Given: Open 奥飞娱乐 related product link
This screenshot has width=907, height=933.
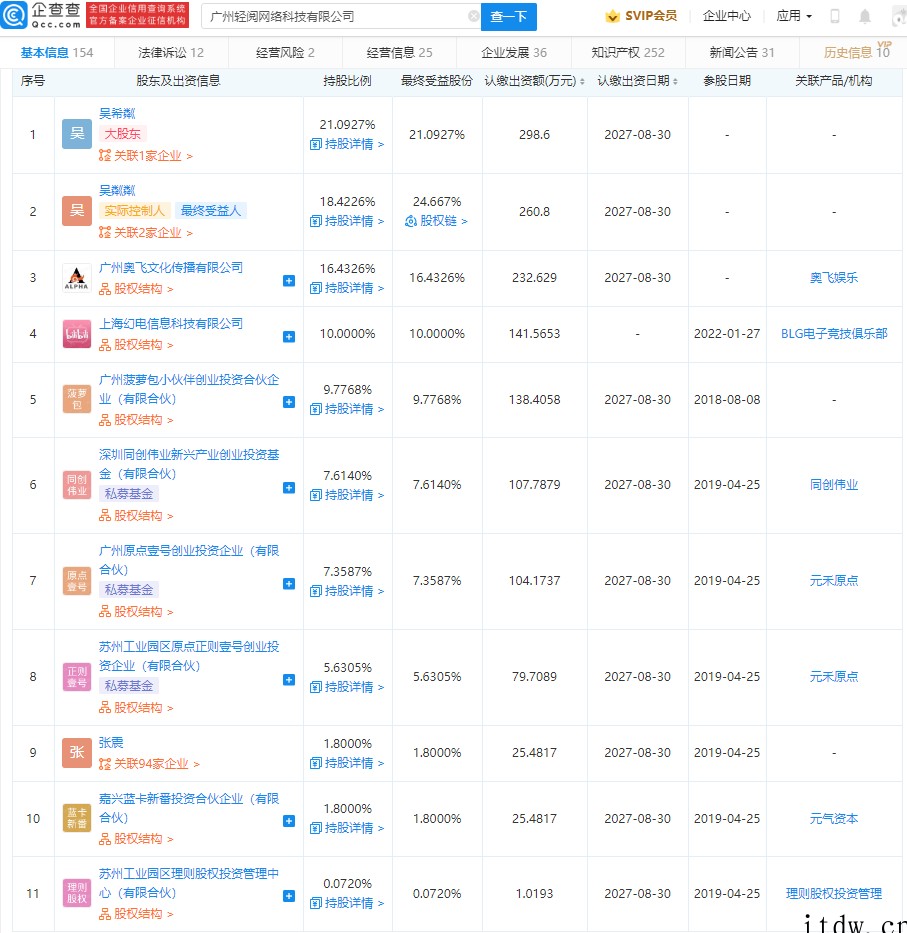Looking at the screenshot, I should click(834, 278).
